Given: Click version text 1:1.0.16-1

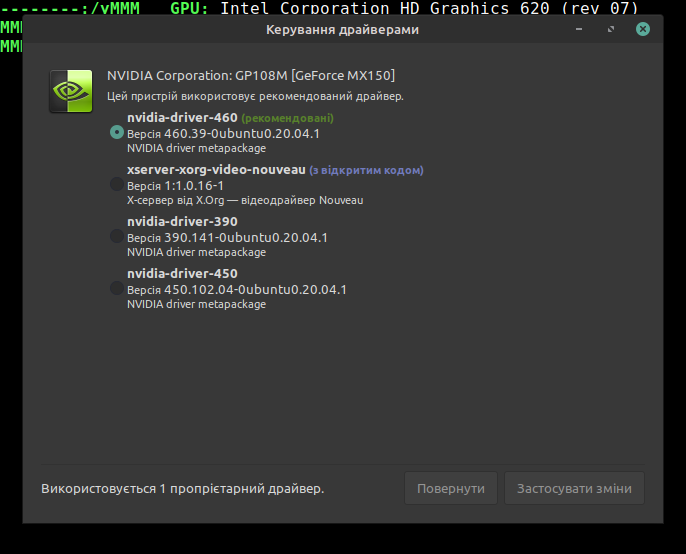Looking at the screenshot, I should 194,186.
